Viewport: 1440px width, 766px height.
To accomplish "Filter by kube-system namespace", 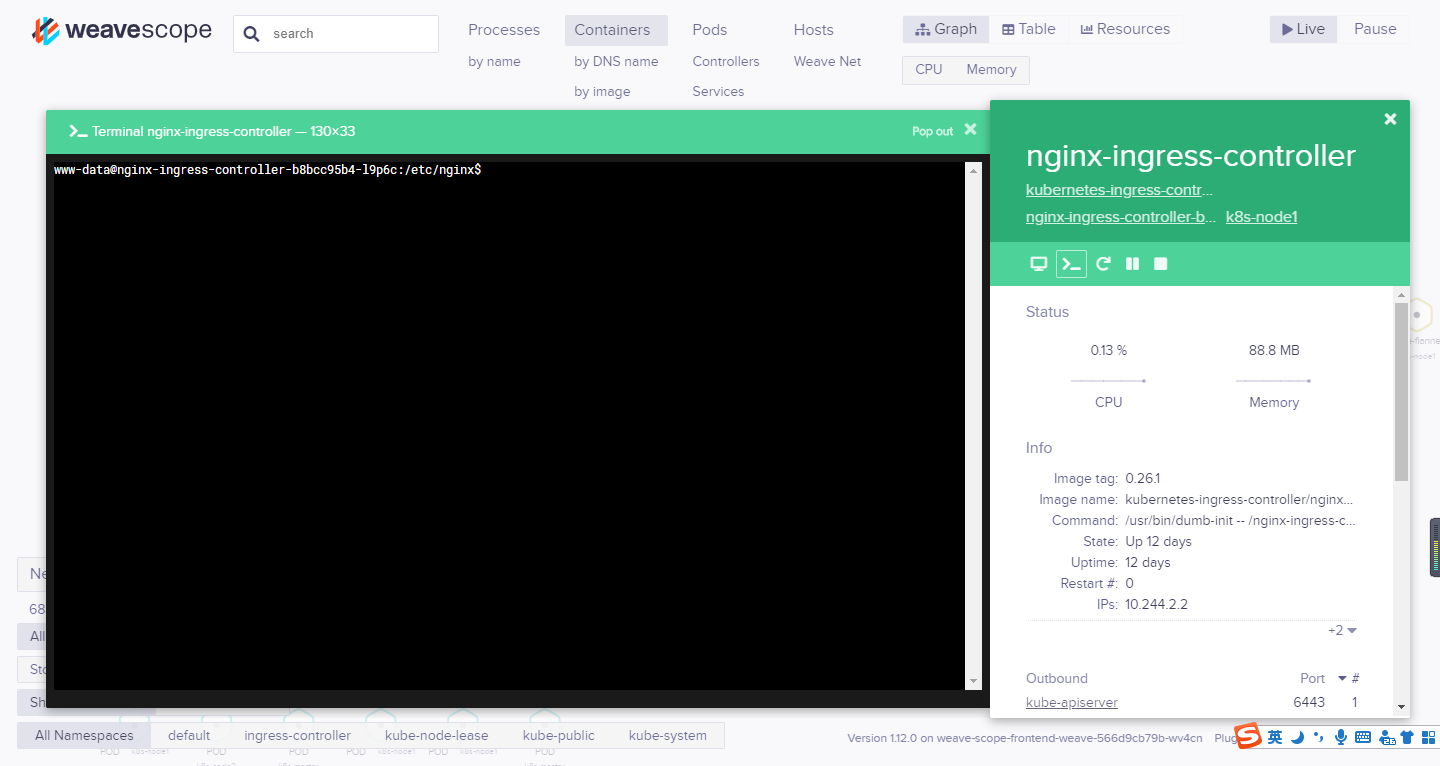I will click(668, 735).
